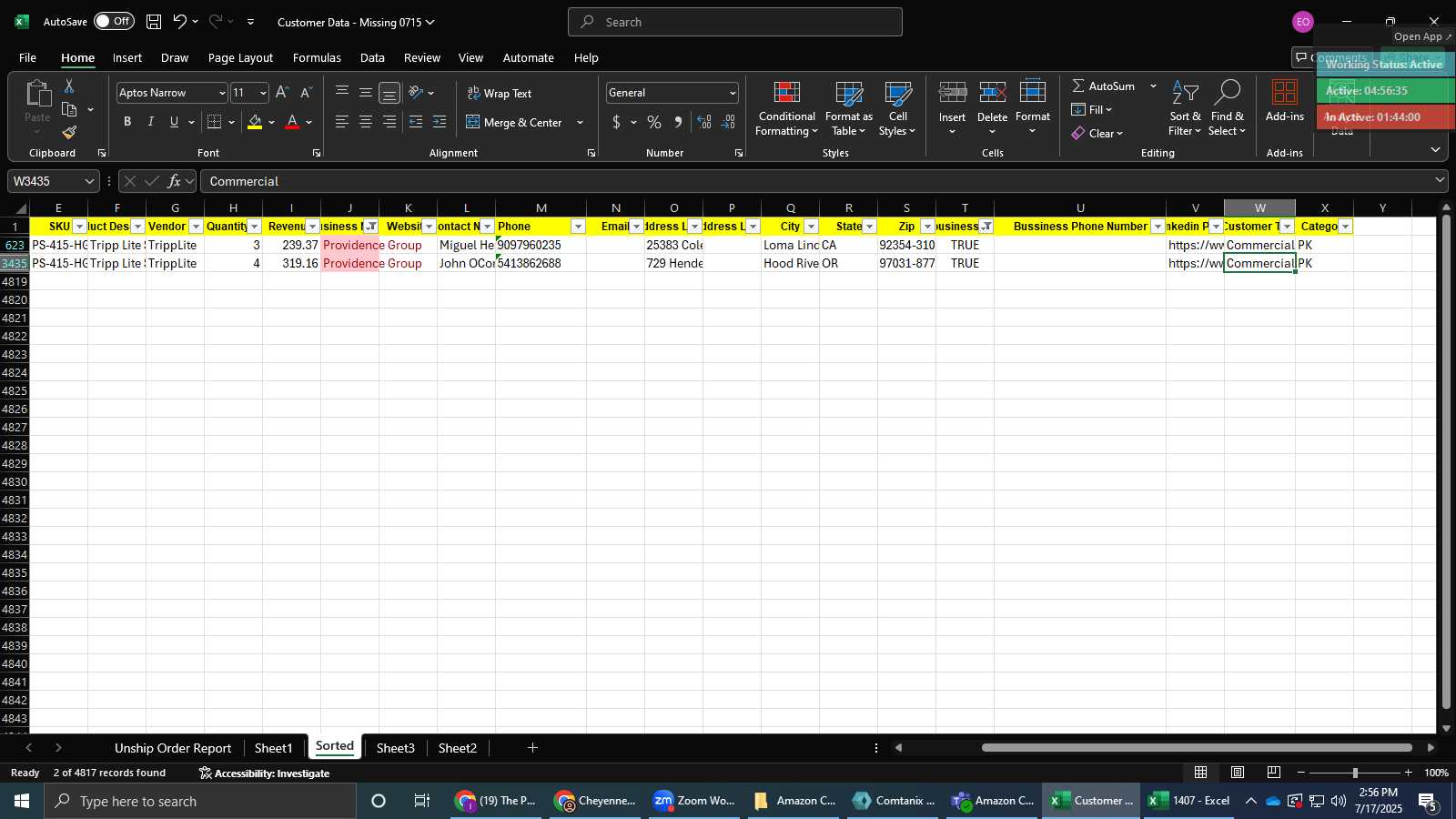The height and width of the screenshot is (819, 1456).
Task: Toggle Wrap Text
Action: tap(500, 93)
